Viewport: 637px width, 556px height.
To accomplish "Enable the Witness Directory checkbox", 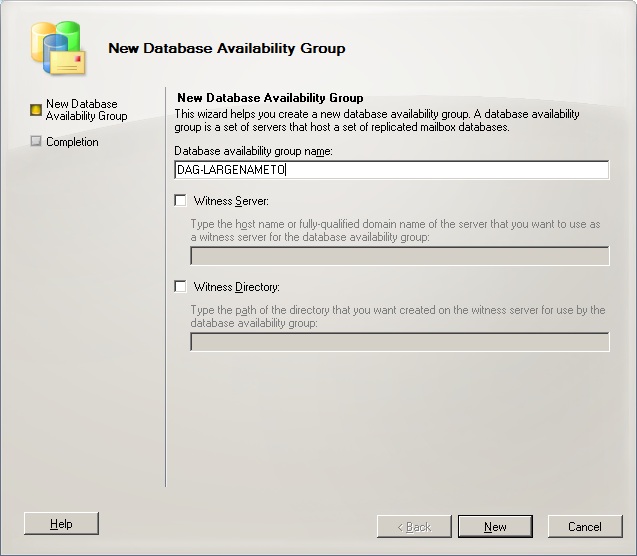I will click(180, 287).
